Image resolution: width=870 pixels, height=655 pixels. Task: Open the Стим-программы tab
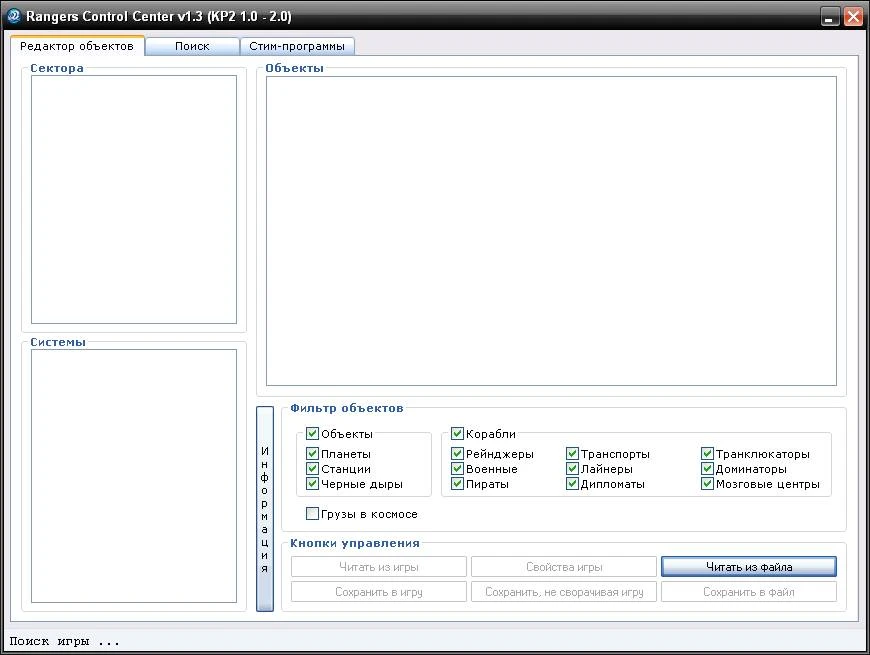297,46
